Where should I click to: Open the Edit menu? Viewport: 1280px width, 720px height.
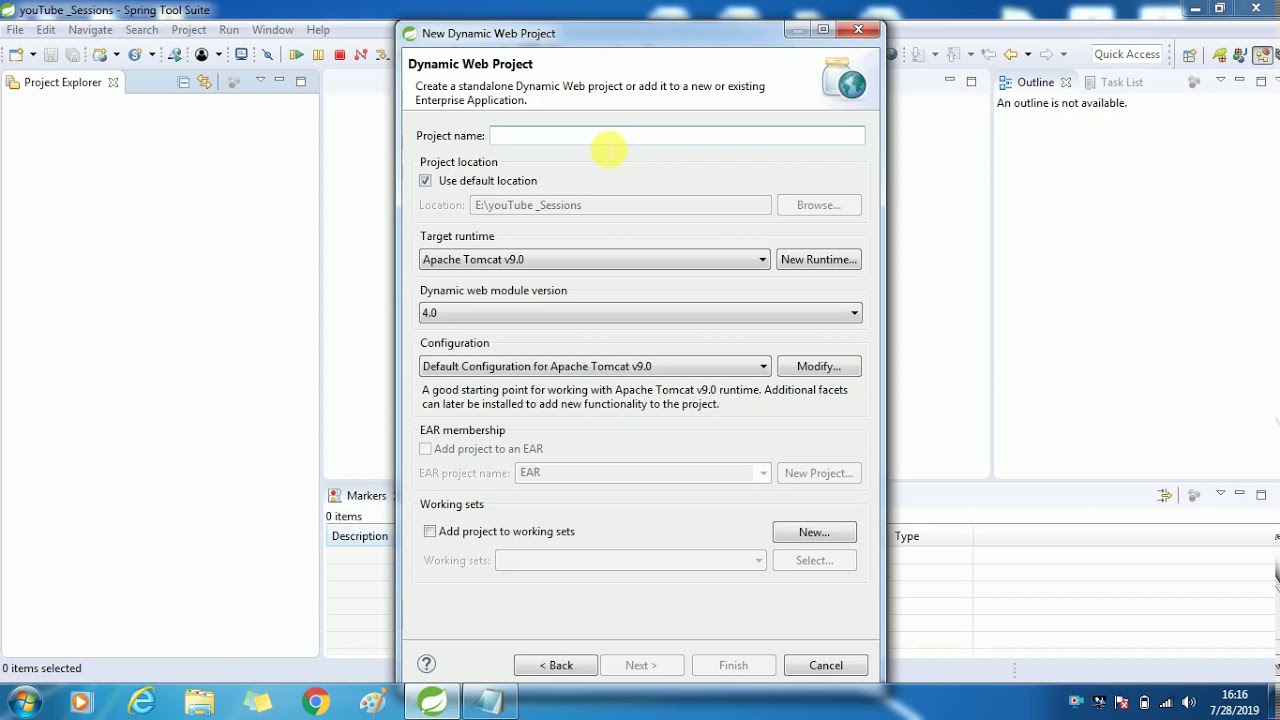46,30
